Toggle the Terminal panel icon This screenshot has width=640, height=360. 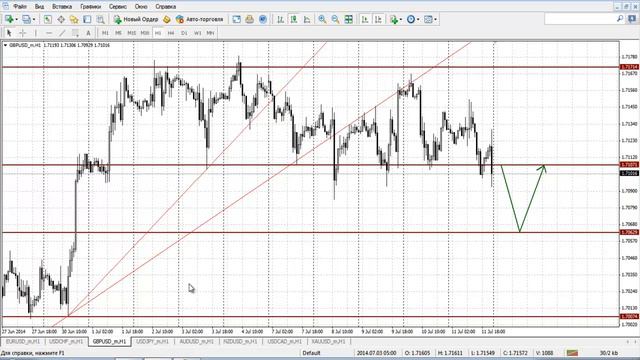tap(87, 19)
